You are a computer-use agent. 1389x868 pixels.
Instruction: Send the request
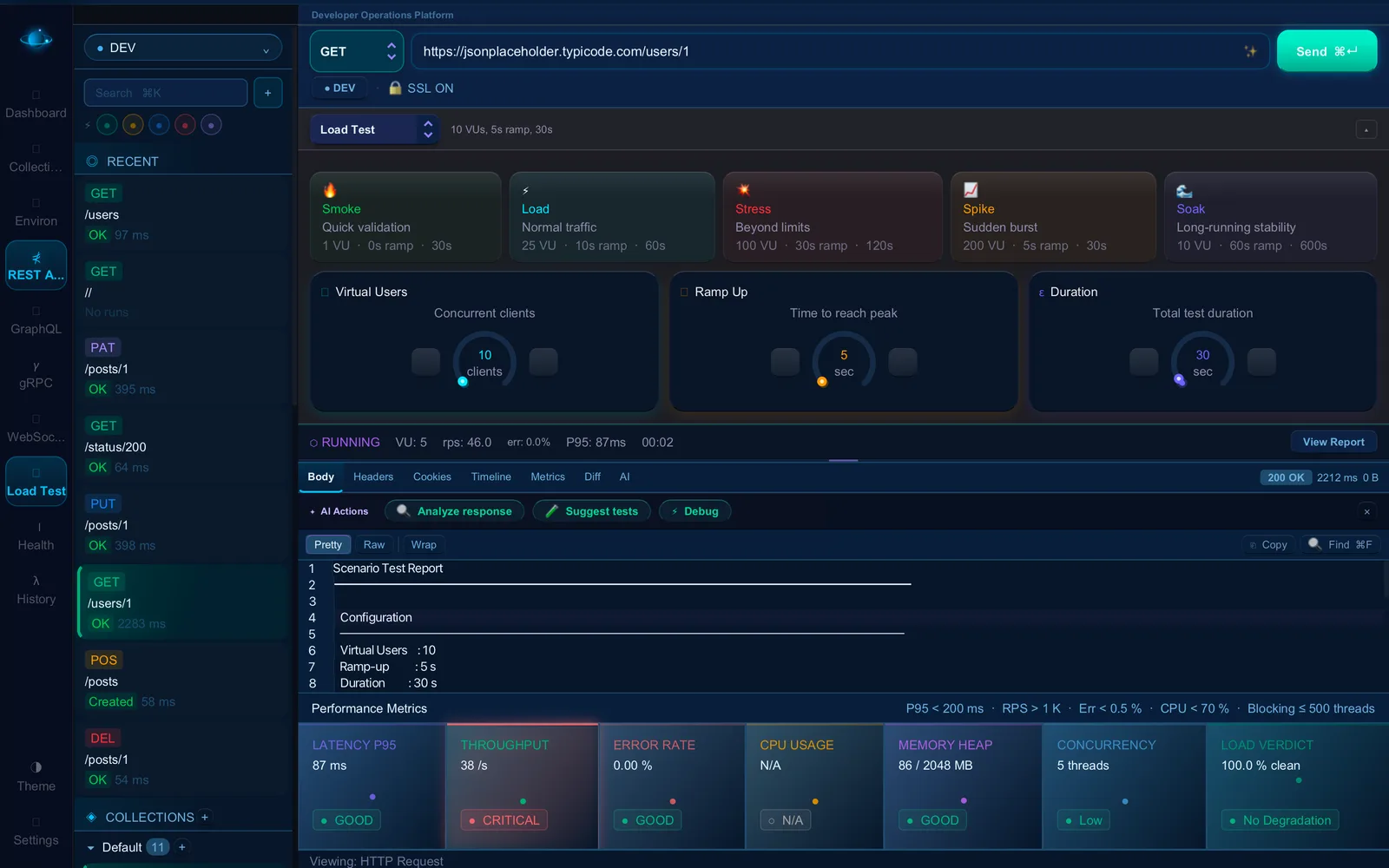(1326, 51)
